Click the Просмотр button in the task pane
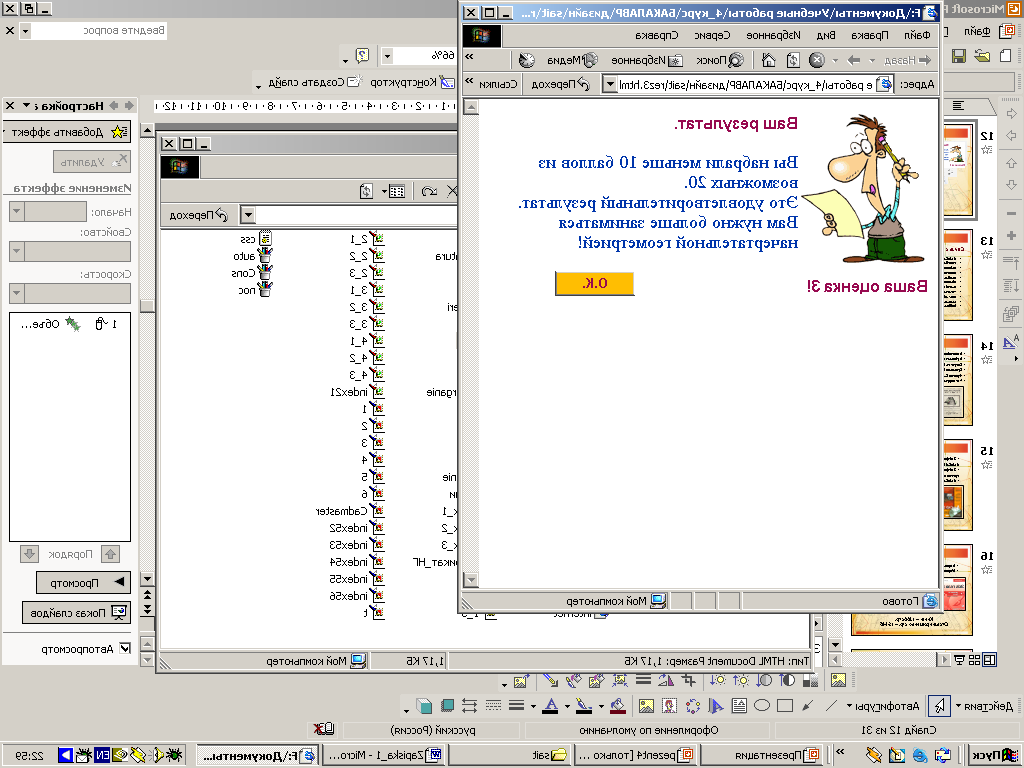 [83, 583]
